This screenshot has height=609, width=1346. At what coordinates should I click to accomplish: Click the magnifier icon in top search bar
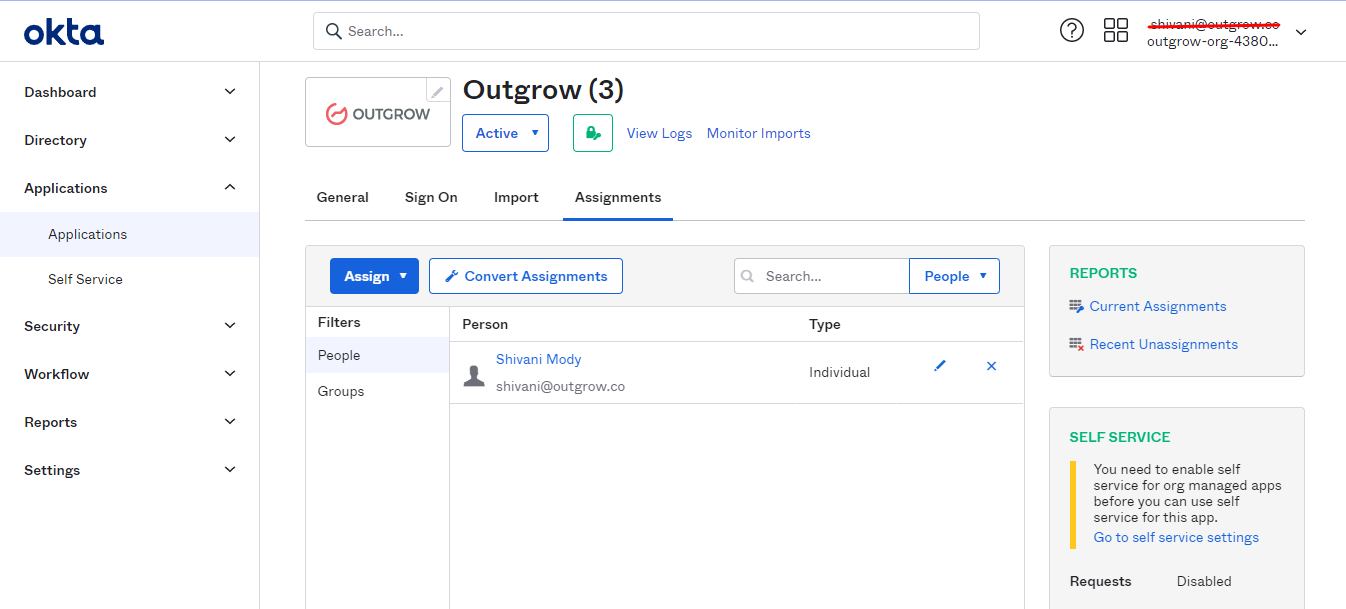pos(334,31)
